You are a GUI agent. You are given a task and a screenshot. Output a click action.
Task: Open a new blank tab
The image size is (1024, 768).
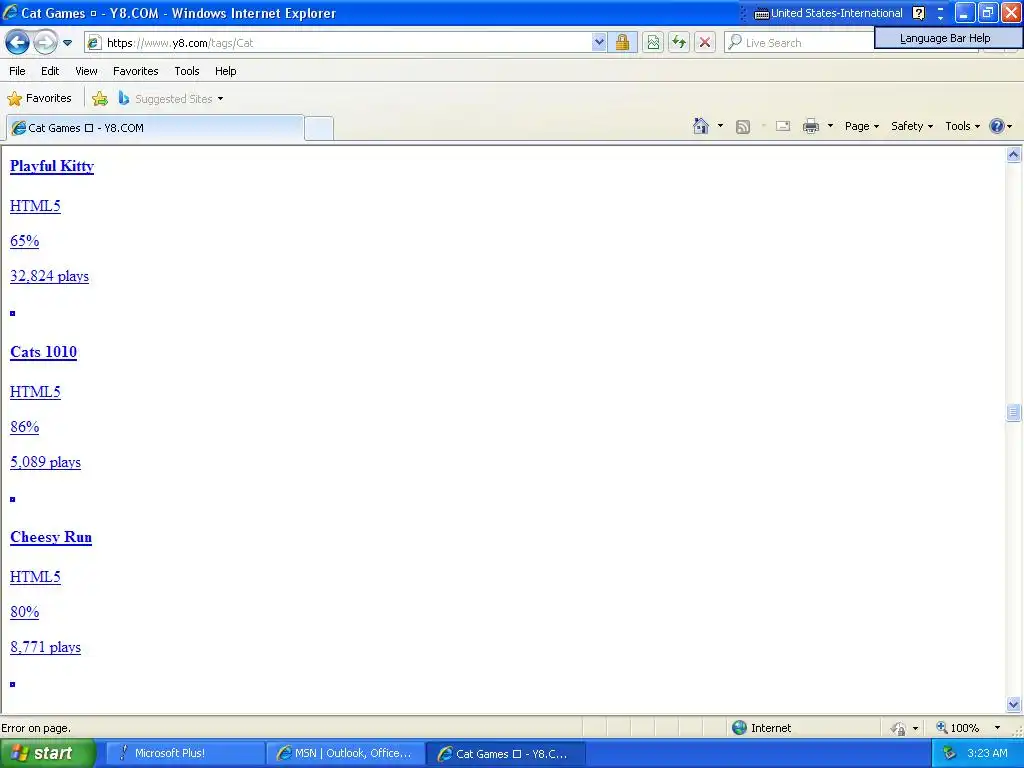pos(319,128)
